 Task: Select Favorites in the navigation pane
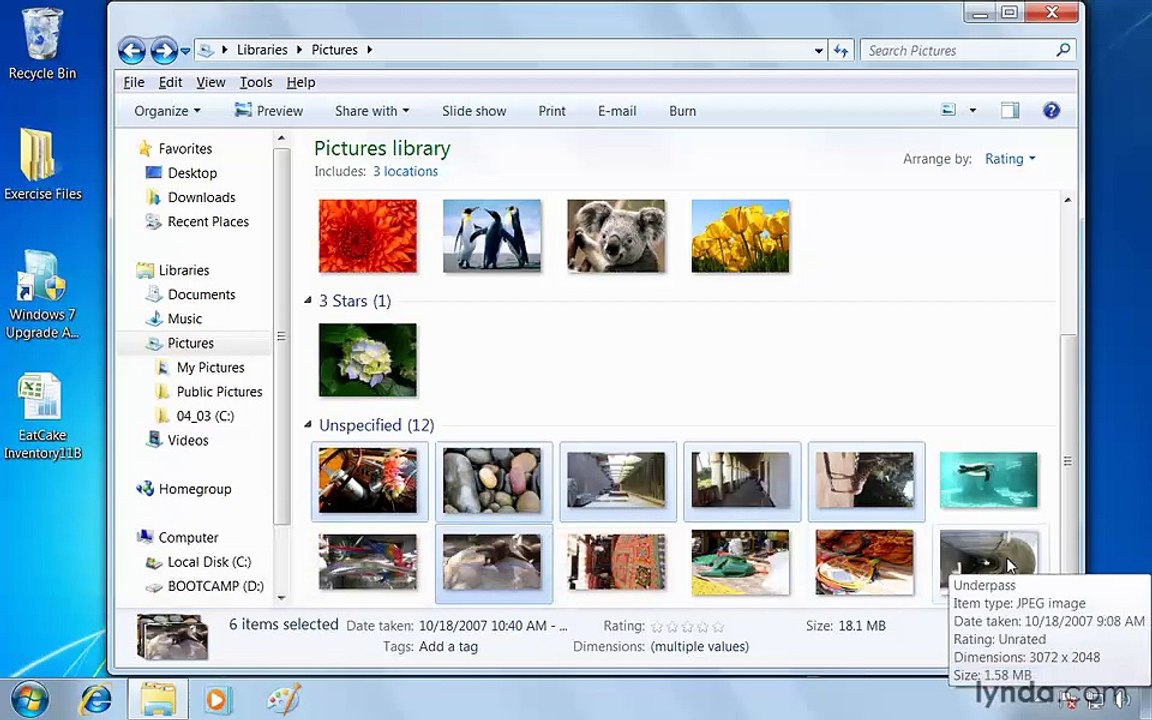pos(185,148)
